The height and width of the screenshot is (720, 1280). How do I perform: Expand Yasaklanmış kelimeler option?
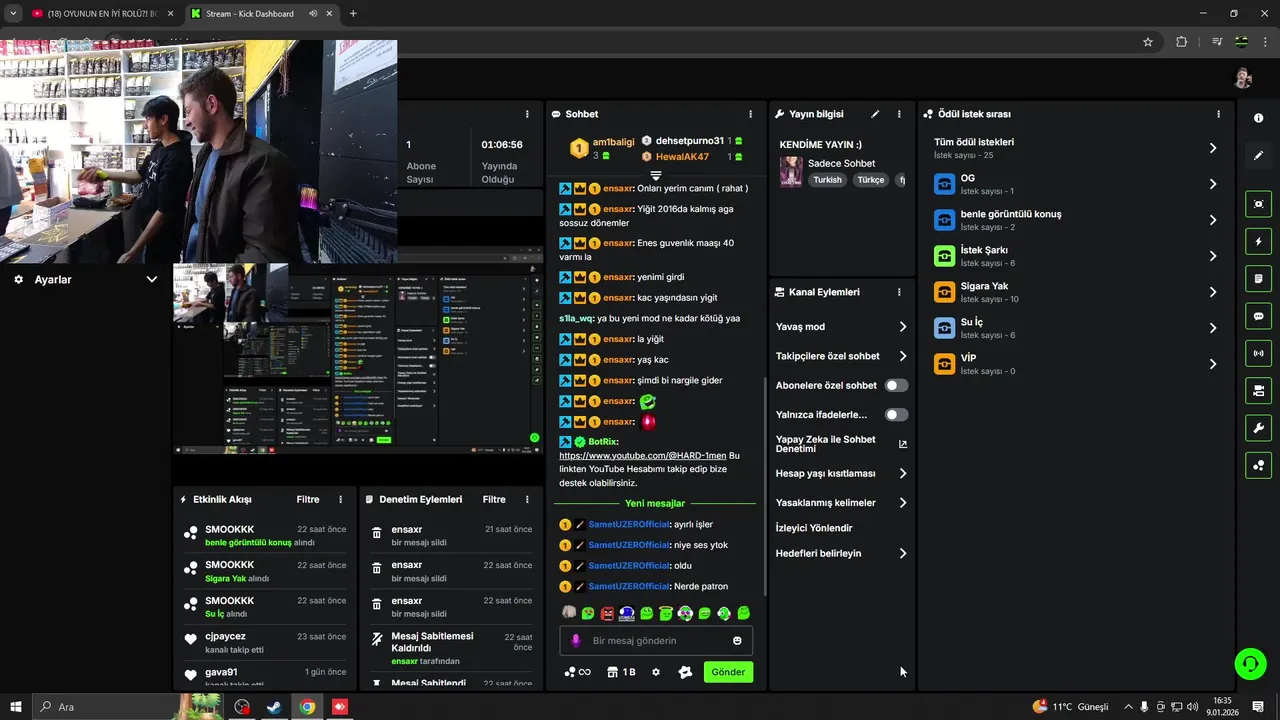902,503
